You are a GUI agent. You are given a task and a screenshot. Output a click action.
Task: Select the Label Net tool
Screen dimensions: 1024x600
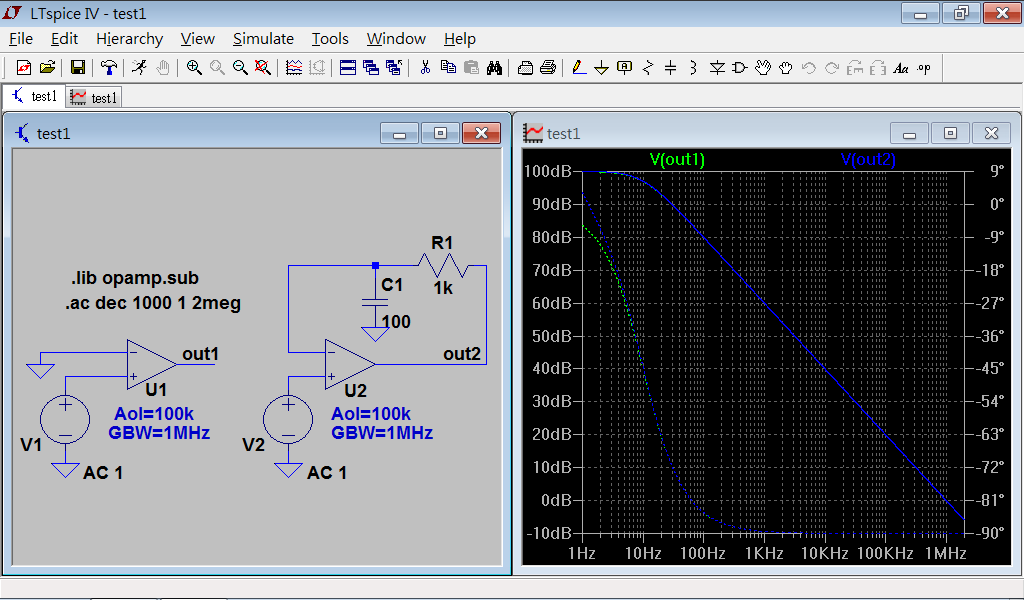click(624, 67)
